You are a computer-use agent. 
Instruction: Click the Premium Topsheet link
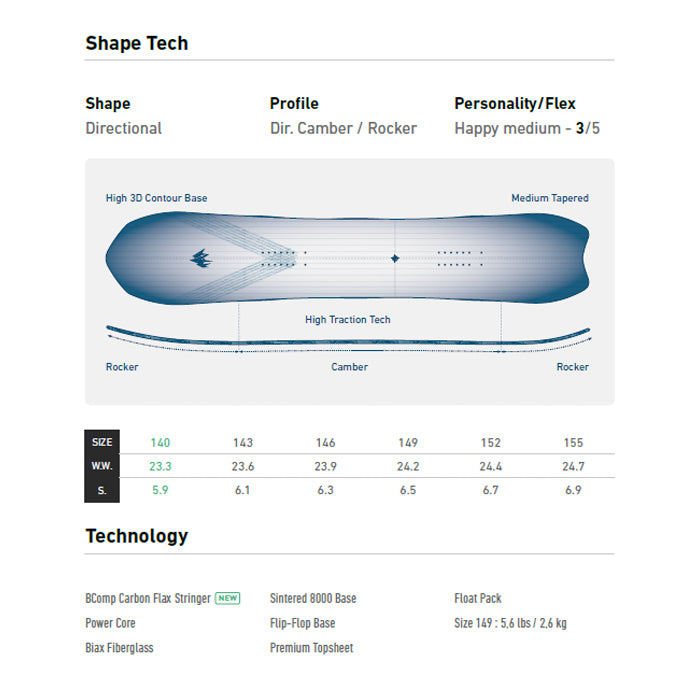(311, 648)
